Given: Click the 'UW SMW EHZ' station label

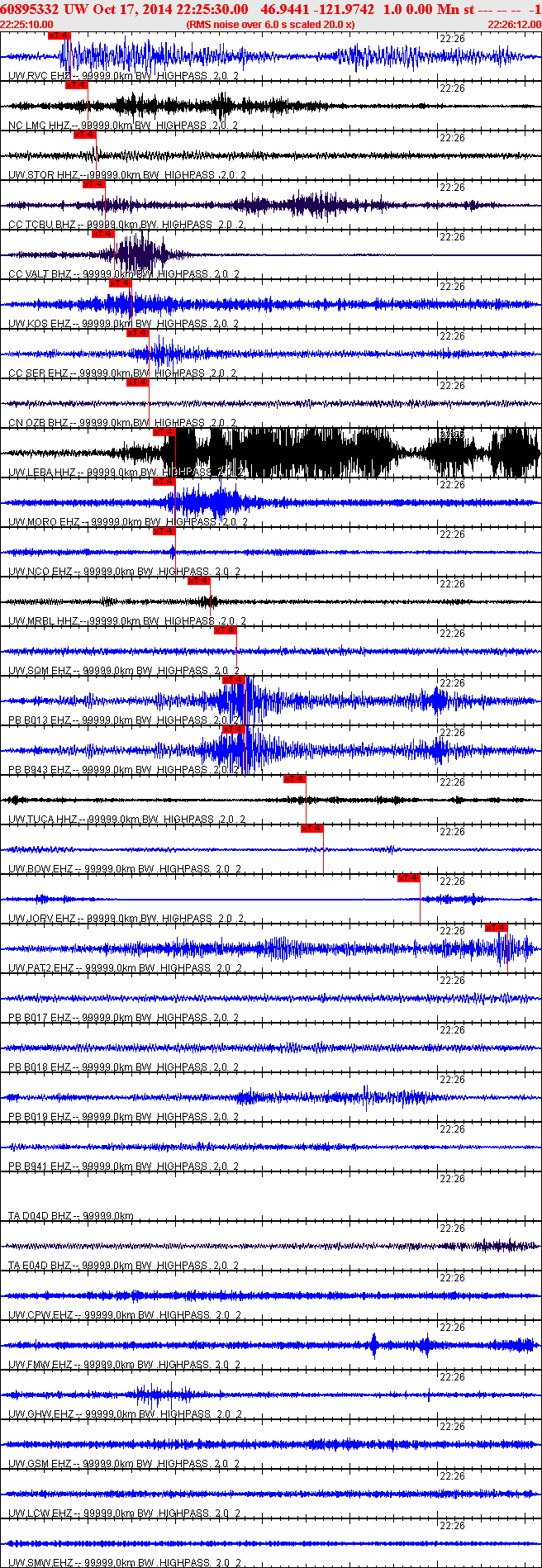Looking at the screenshot, I should [x=40, y=1563].
